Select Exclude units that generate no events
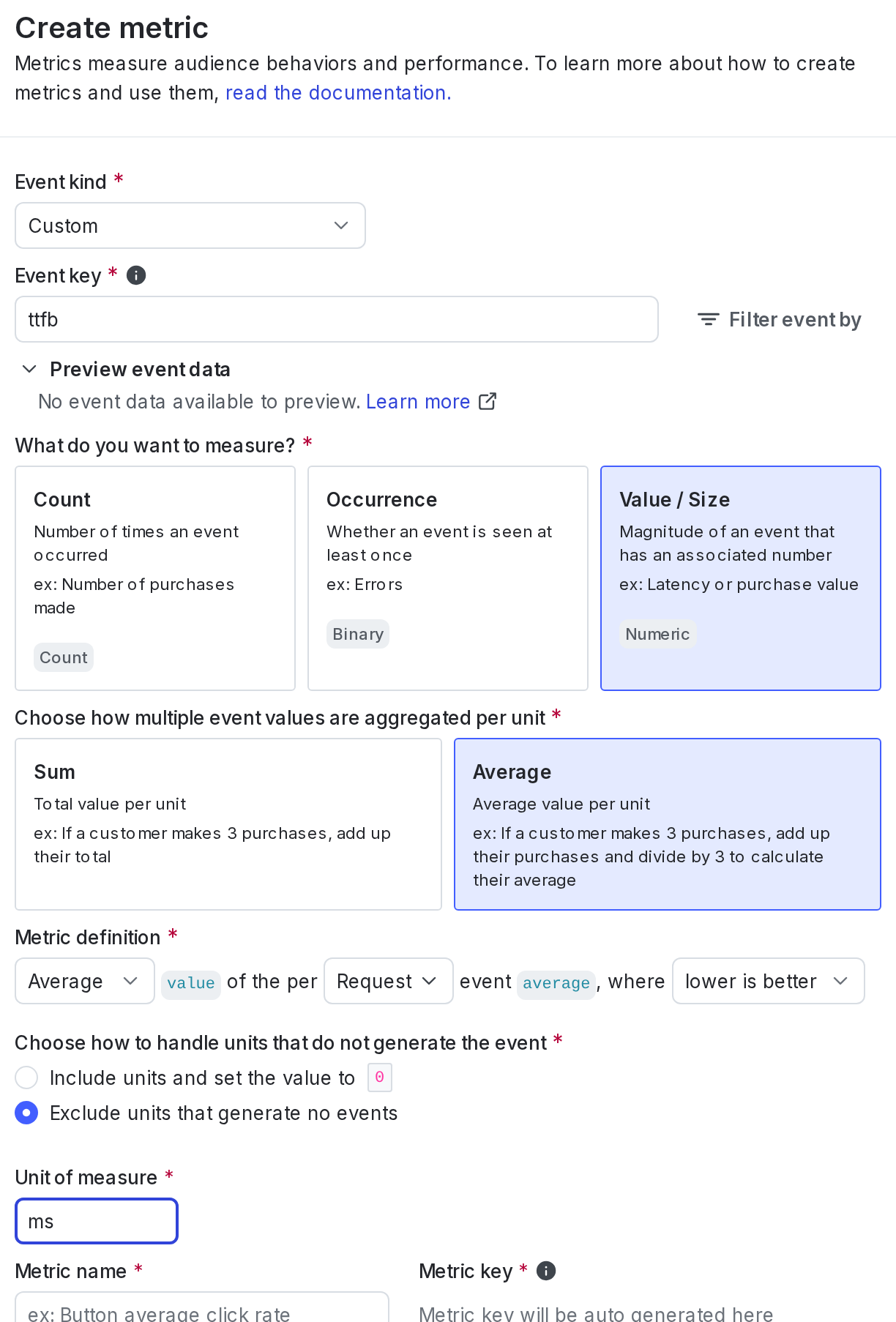 26,1113
